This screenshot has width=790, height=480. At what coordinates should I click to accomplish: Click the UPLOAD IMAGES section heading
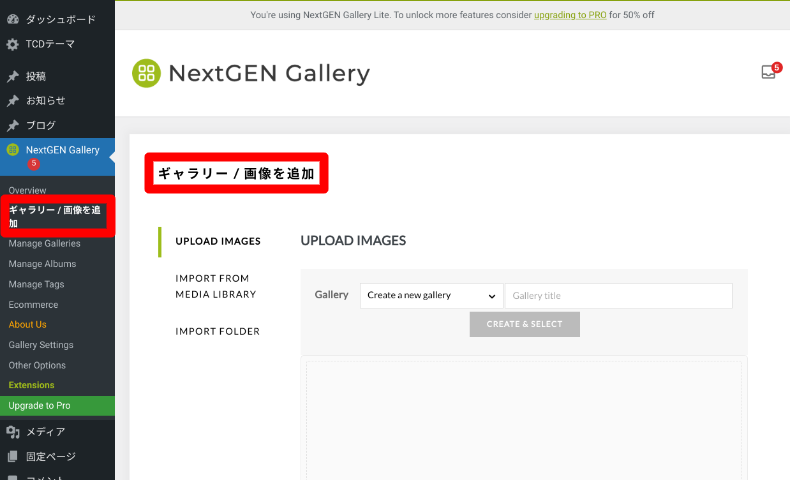click(353, 241)
